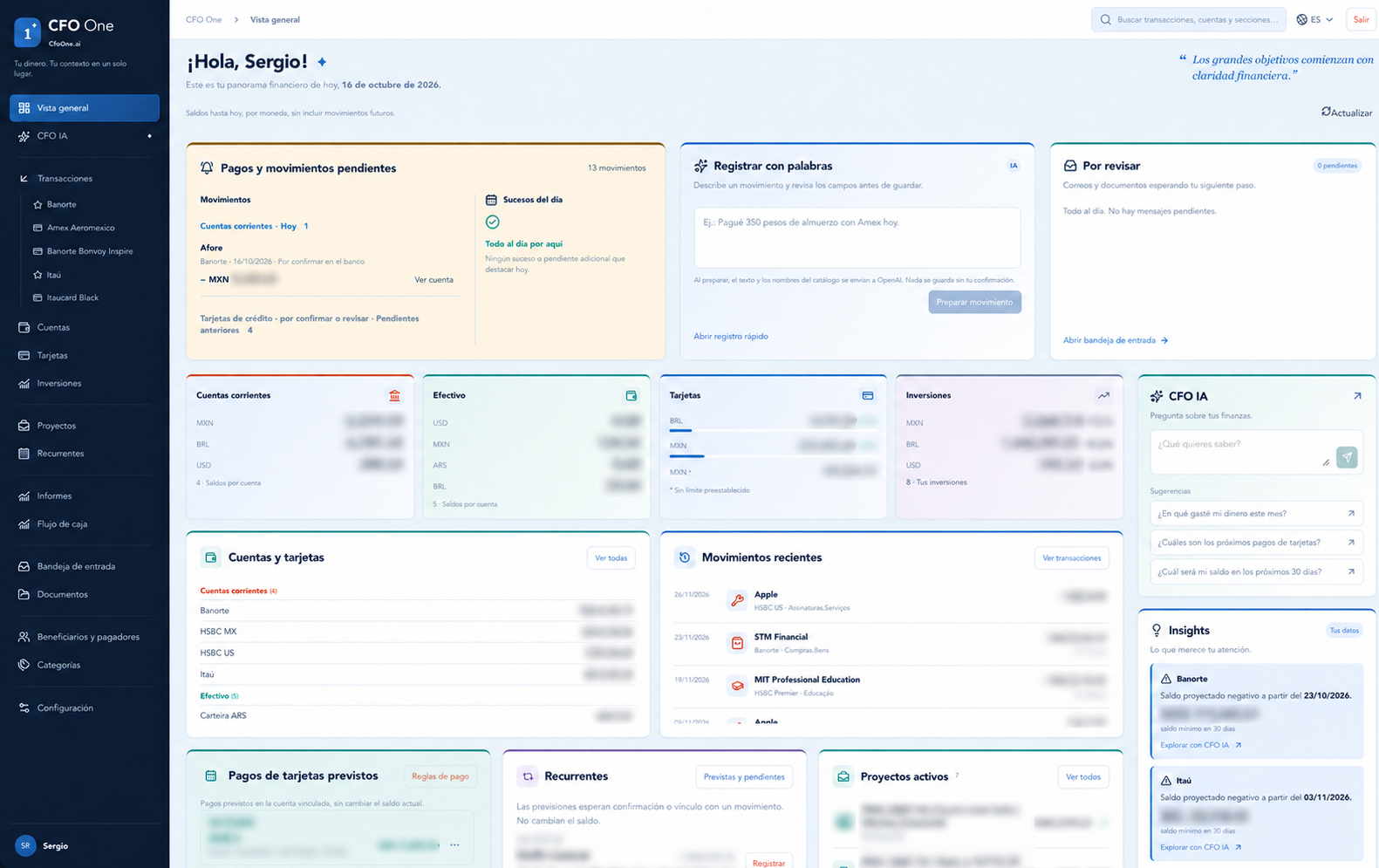Click the Salir button
The height and width of the screenshot is (868, 1379).
coord(1361,19)
